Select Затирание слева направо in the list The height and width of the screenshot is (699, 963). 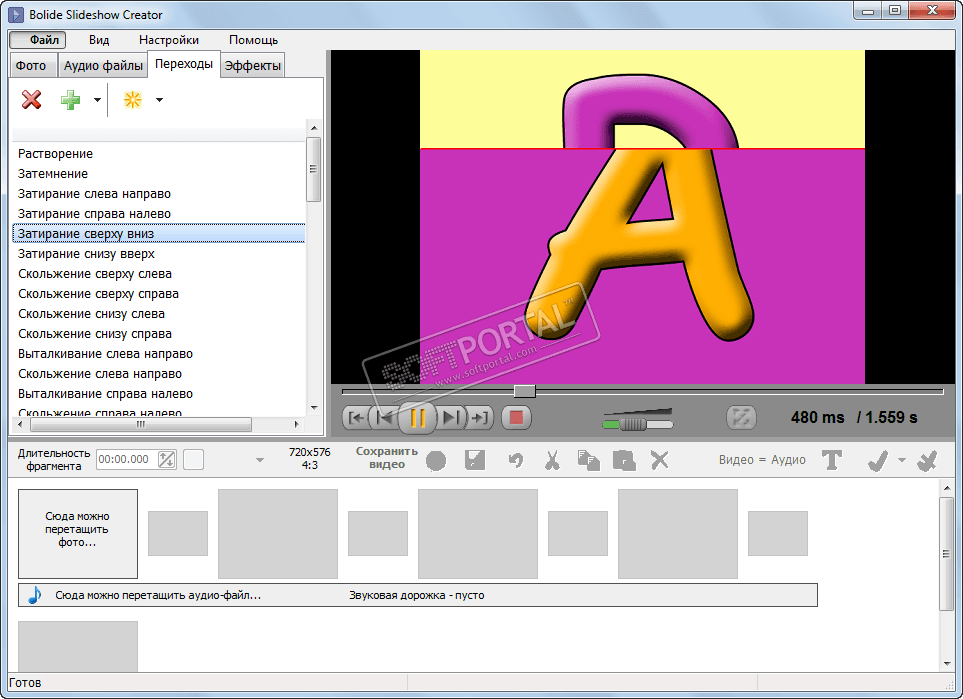pyautogui.click(x=158, y=193)
